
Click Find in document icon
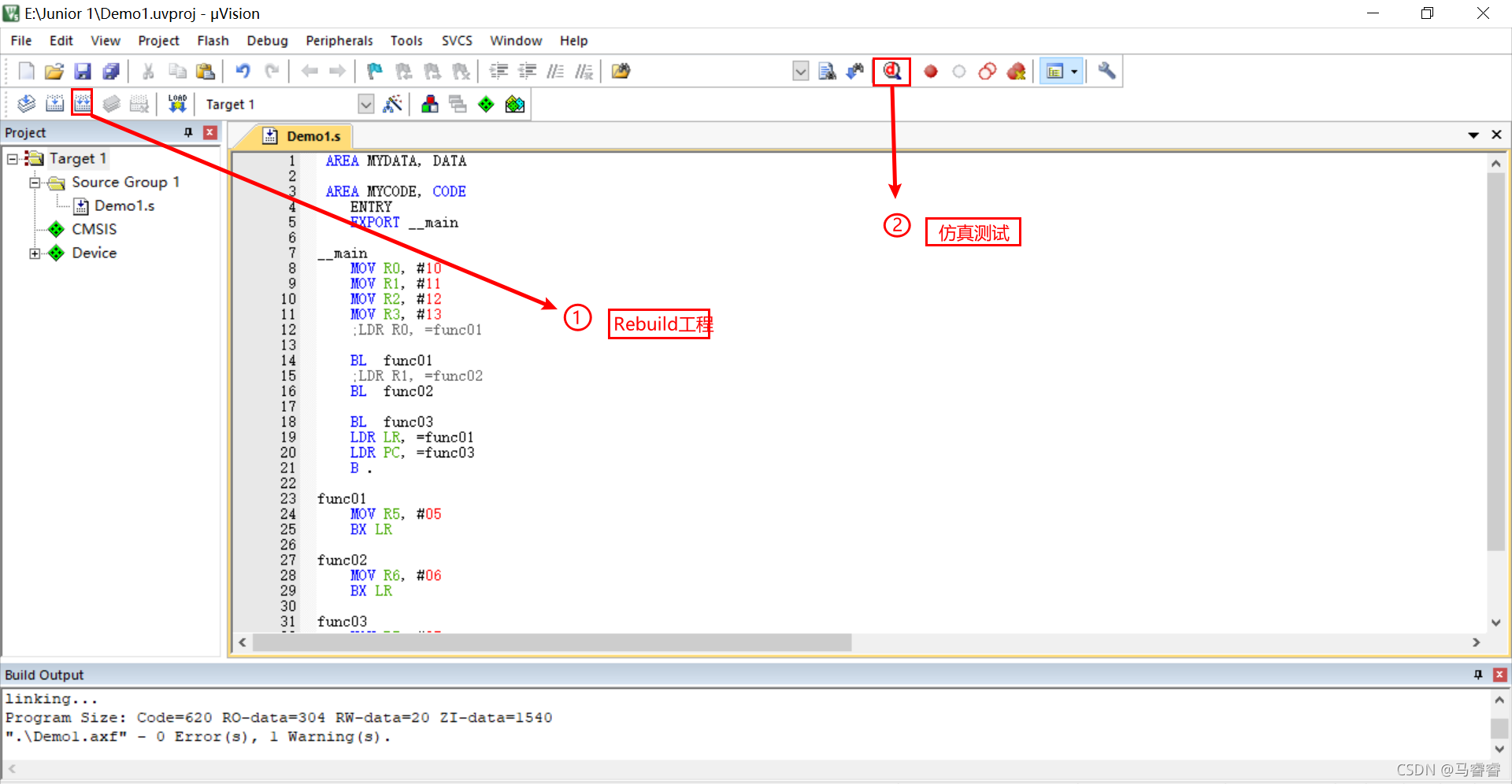(x=827, y=72)
